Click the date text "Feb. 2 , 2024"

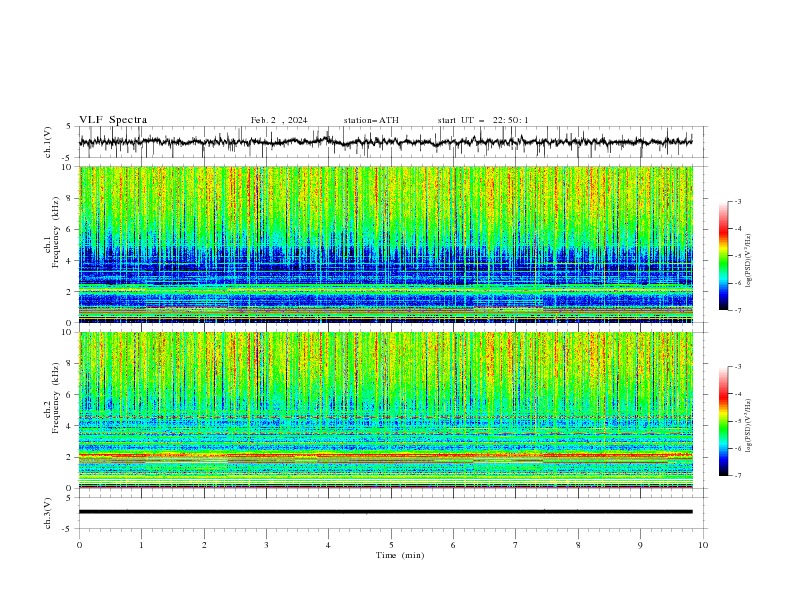tap(279, 120)
